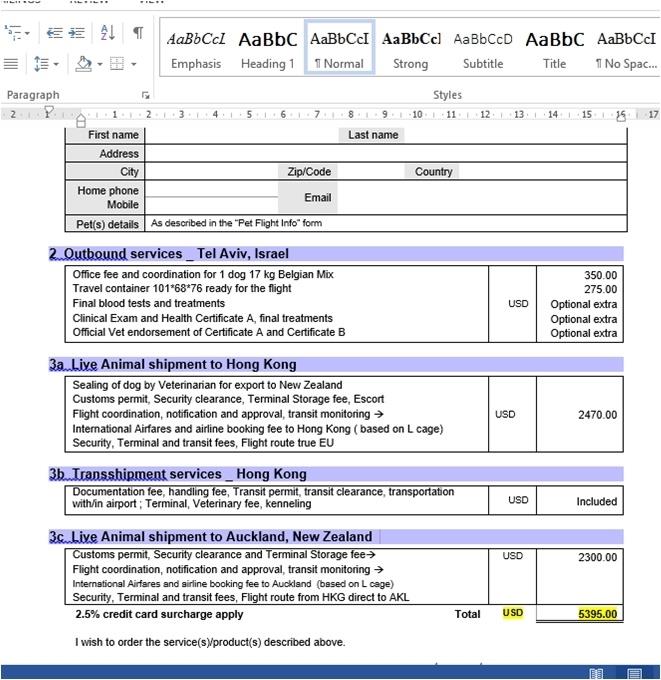This screenshot has height=680, width=661.
Task: Click the Shading paint bucket icon
Action: point(84,64)
